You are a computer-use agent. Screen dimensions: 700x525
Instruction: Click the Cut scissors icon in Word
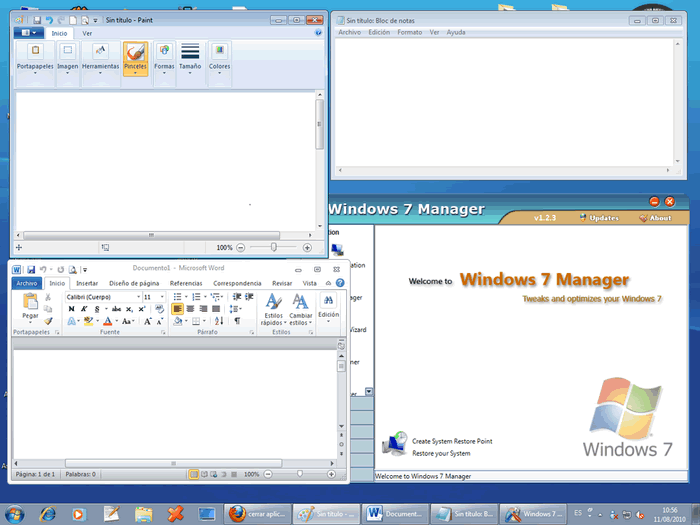(48, 297)
